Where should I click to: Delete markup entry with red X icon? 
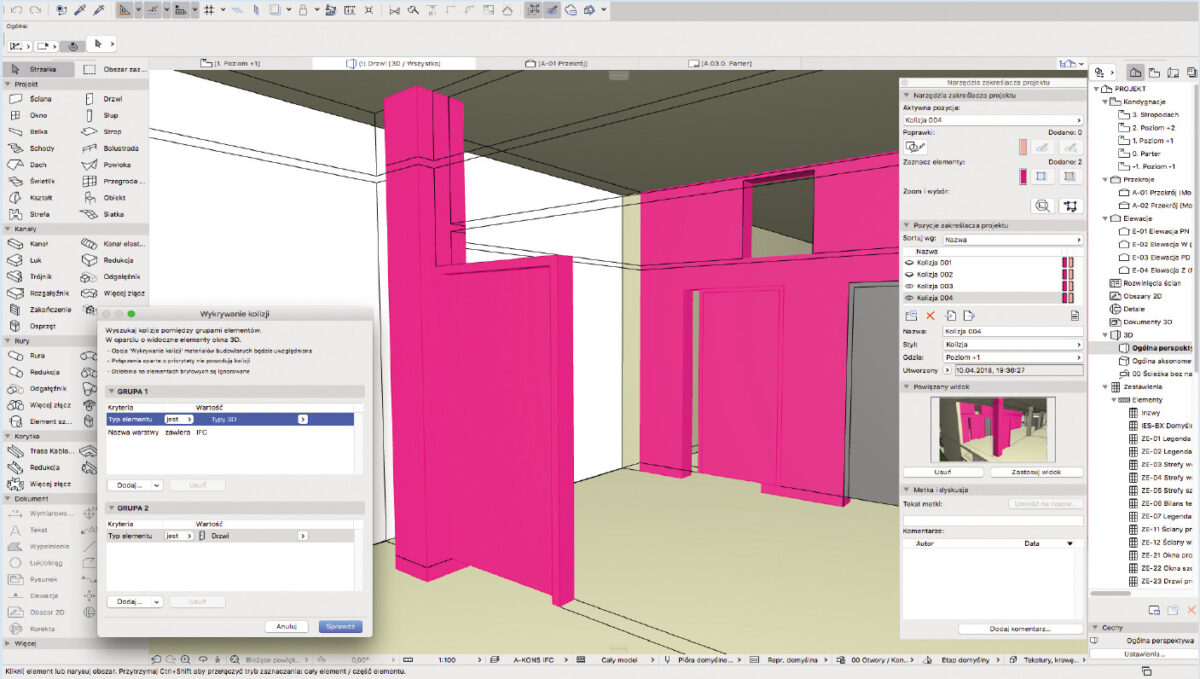[930, 315]
